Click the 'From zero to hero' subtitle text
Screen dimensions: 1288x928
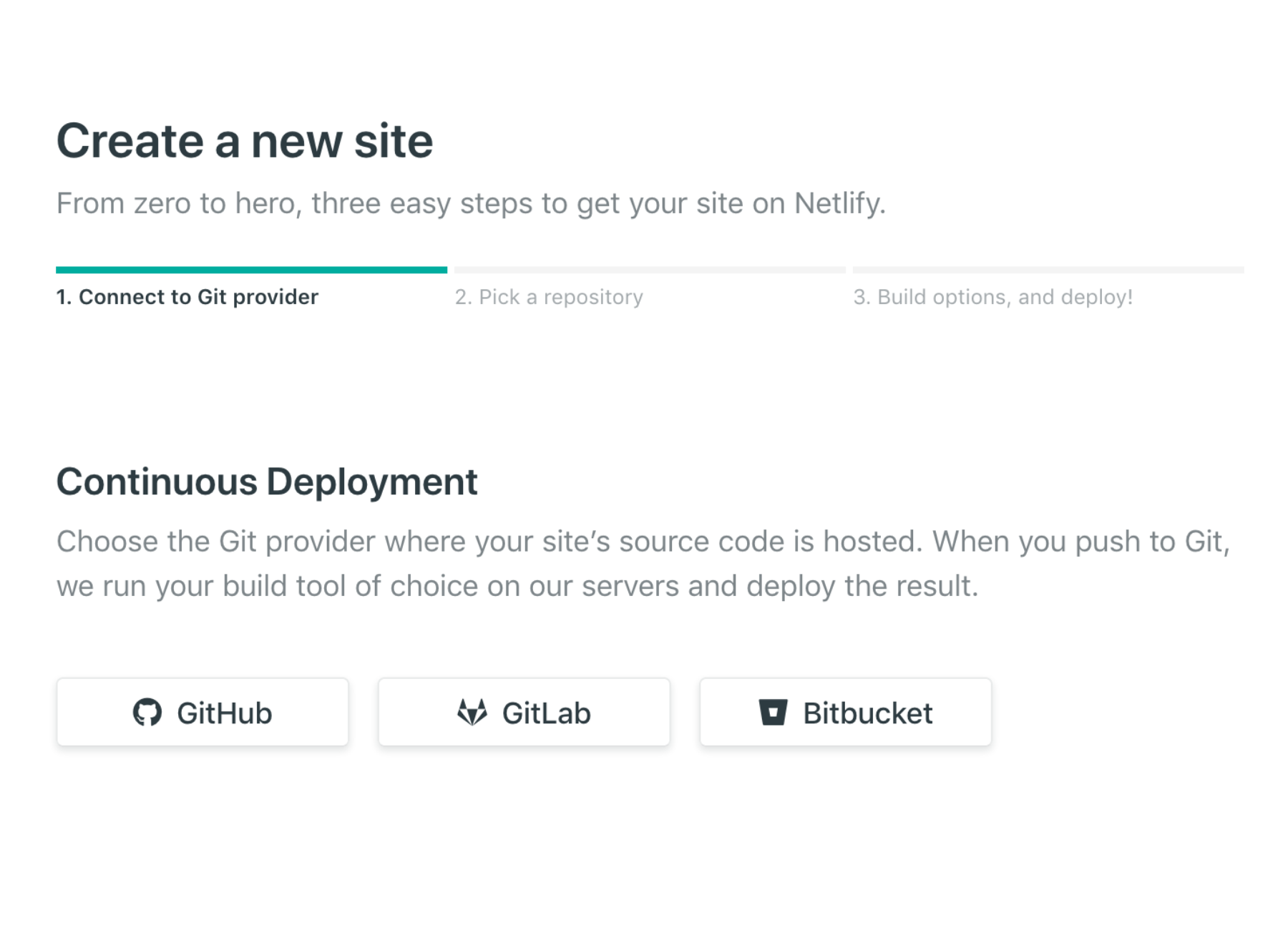(x=471, y=204)
